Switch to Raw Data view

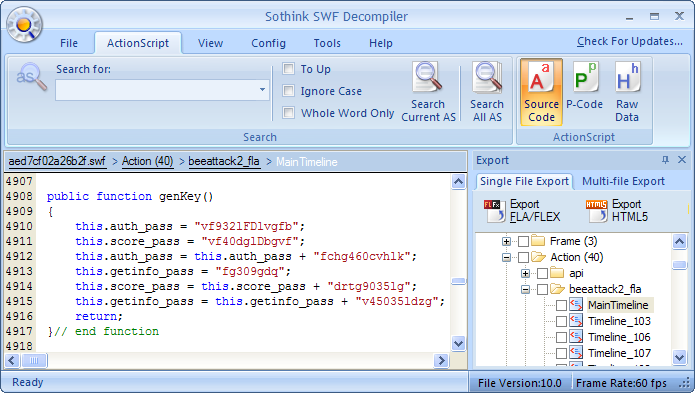pyautogui.click(x=627, y=92)
